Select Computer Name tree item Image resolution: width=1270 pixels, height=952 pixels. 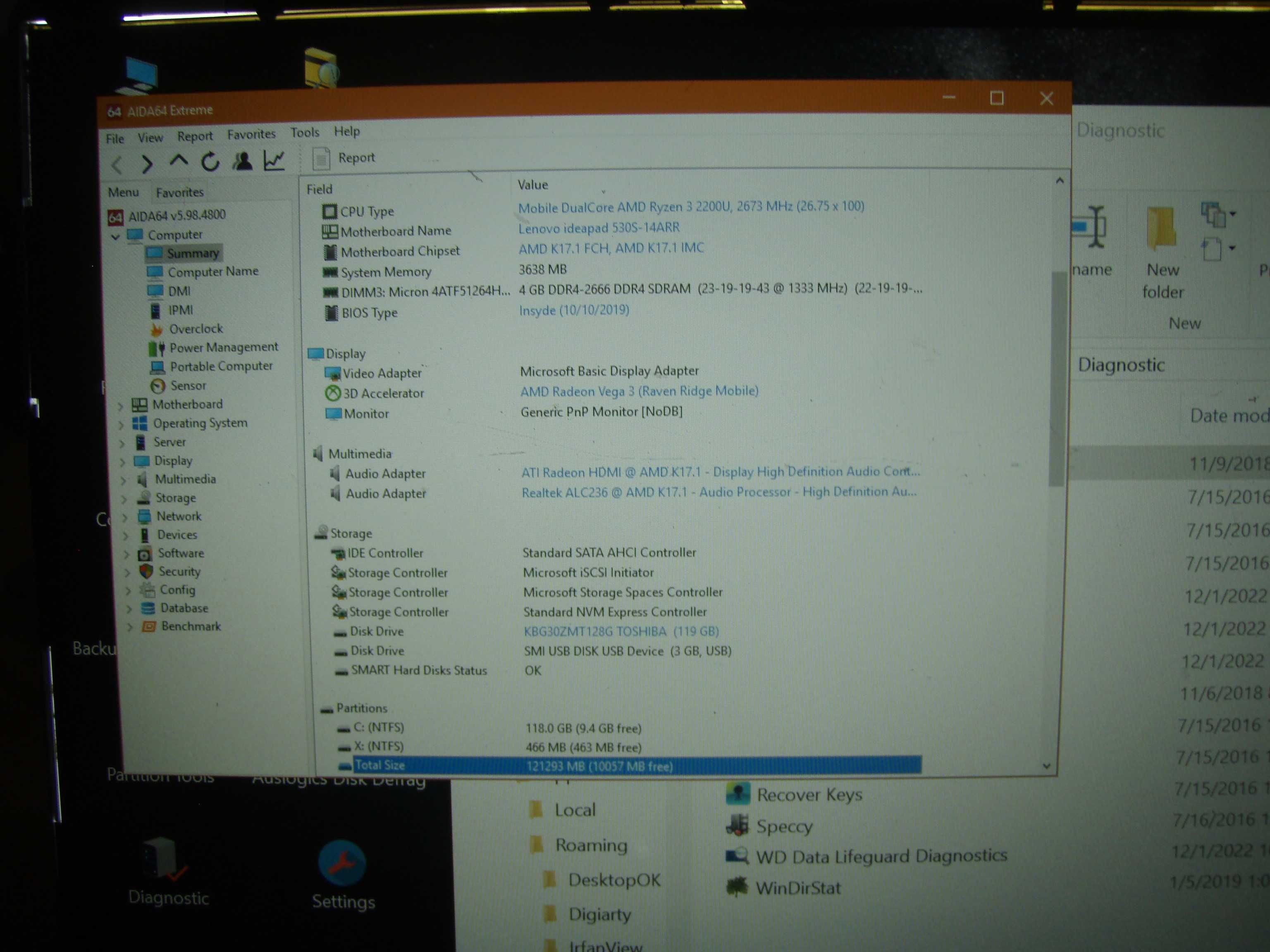[203, 271]
